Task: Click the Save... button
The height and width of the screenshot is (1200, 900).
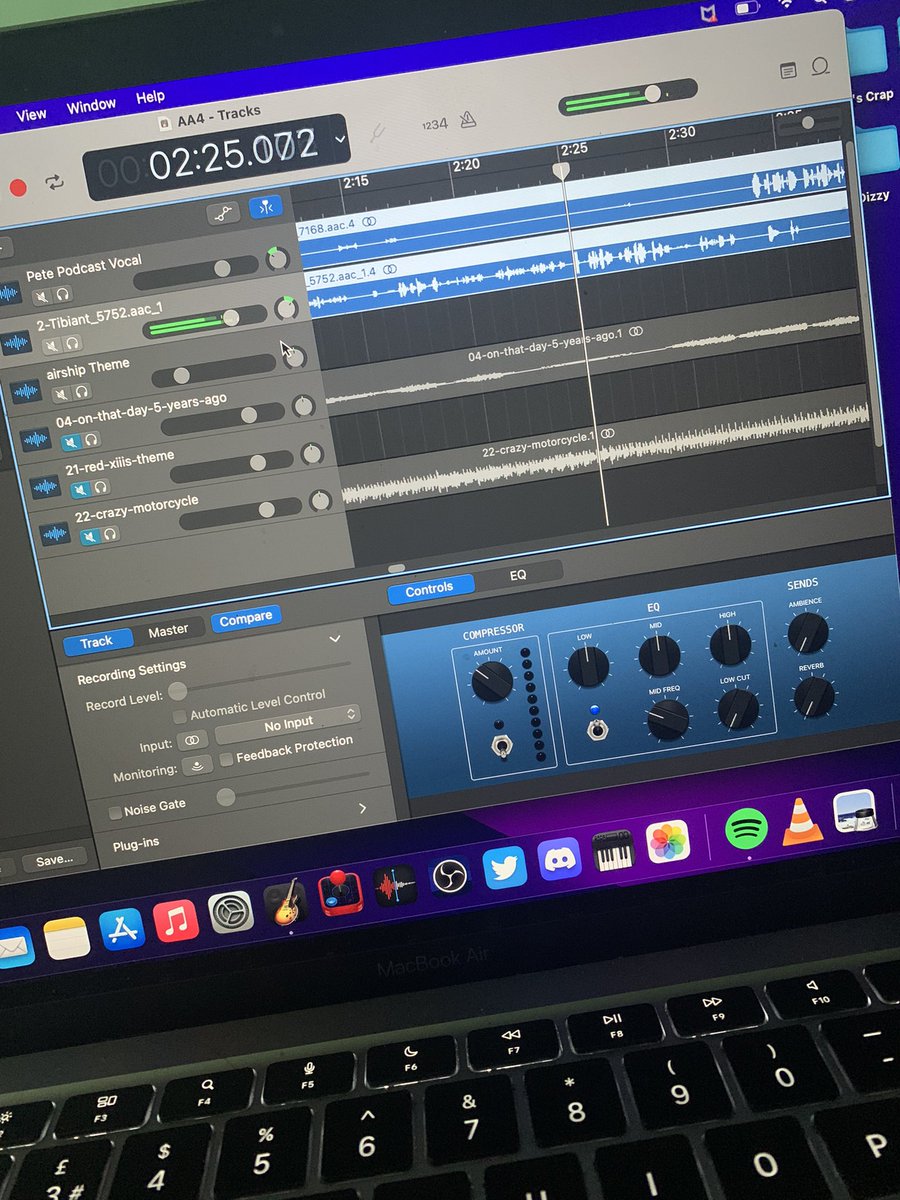Action: (54, 859)
